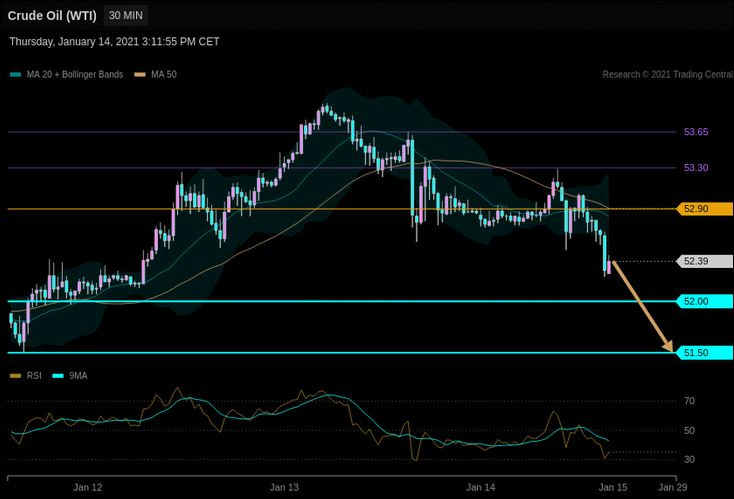
Task: Click the RSI legend label
Action: (34, 376)
